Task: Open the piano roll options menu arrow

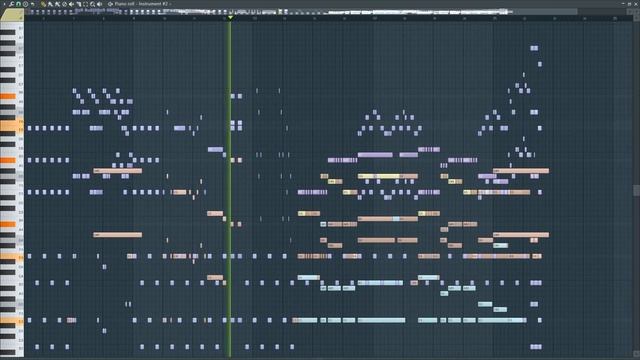Action: pyautogui.click(x=4, y=4)
